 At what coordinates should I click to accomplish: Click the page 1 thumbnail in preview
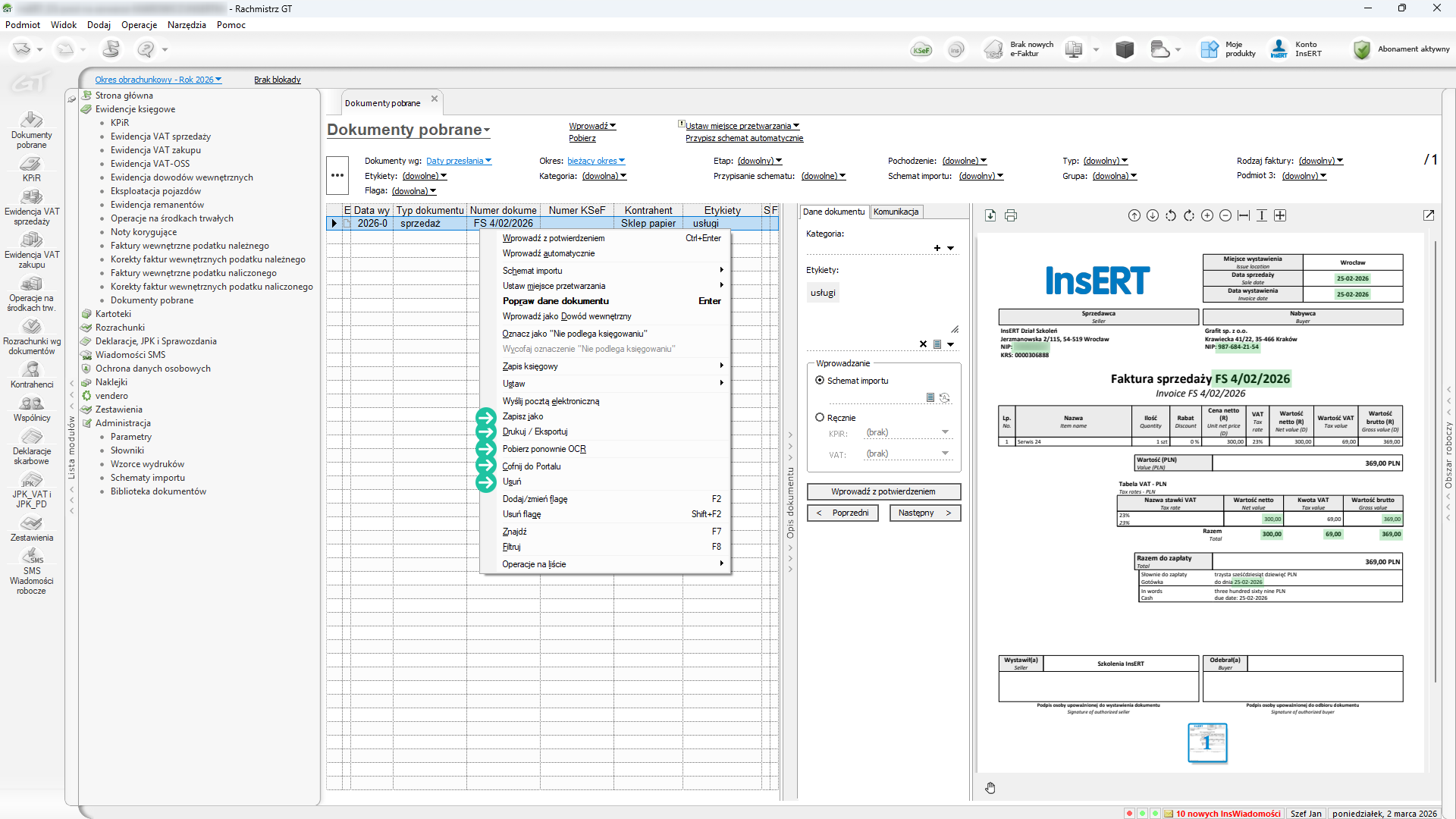tap(1207, 742)
